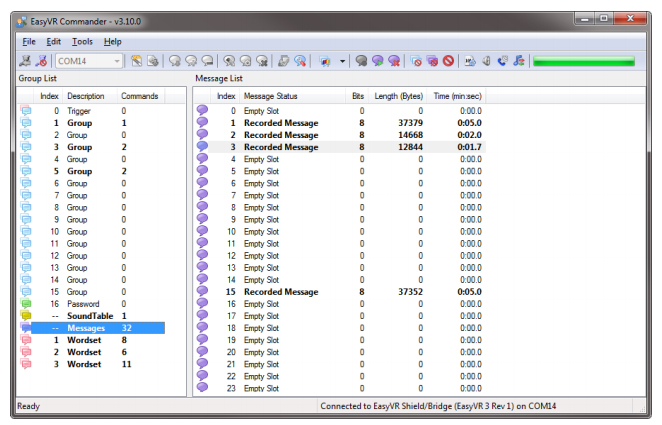Select Recorded Message at index 2
This screenshot has width=662, height=425.
click(x=340, y=135)
